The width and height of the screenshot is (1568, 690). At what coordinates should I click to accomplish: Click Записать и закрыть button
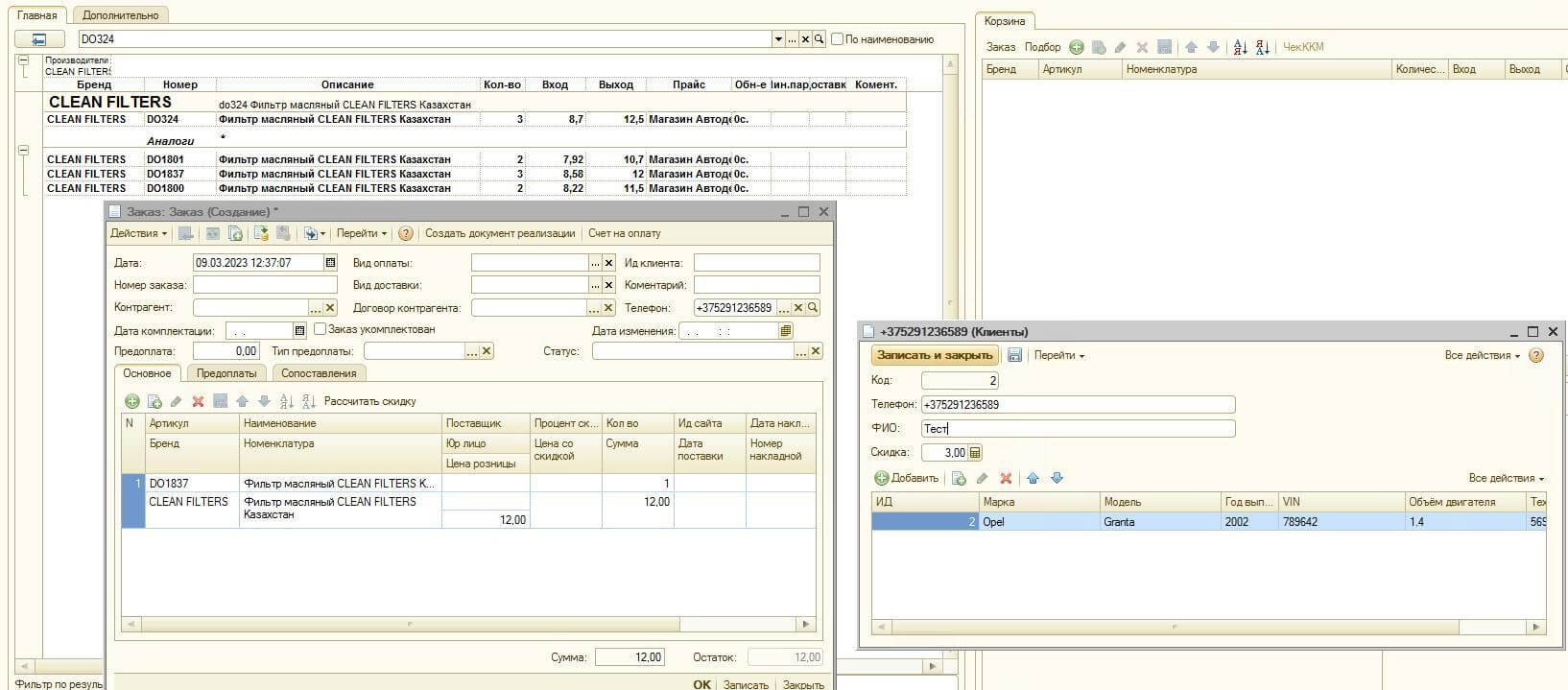coord(935,355)
